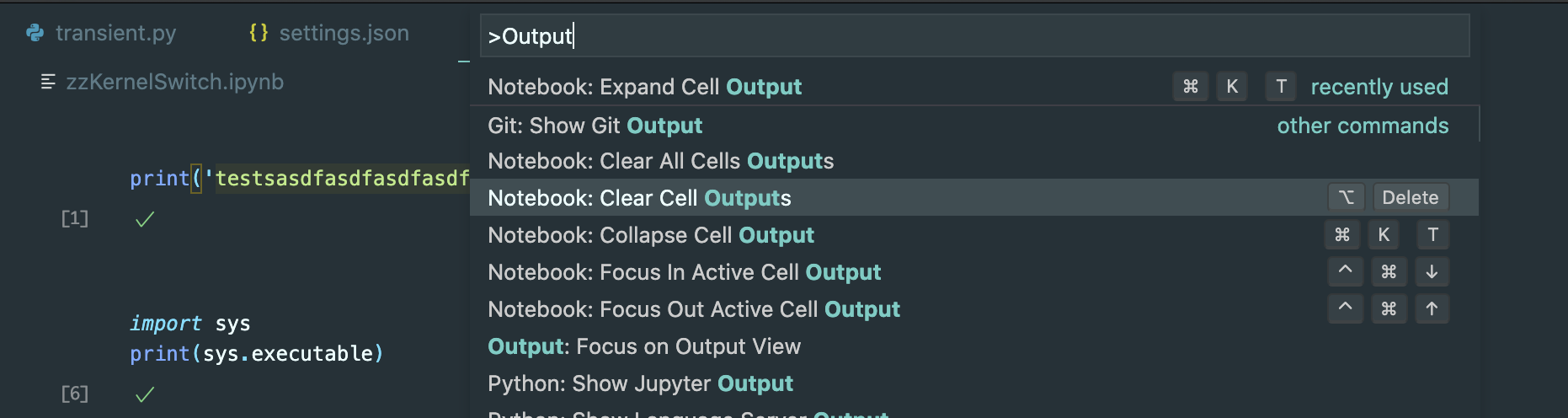The height and width of the screenshot is (418, 1568).
Task: Open the transient.py tab
Action: point(115,33)
